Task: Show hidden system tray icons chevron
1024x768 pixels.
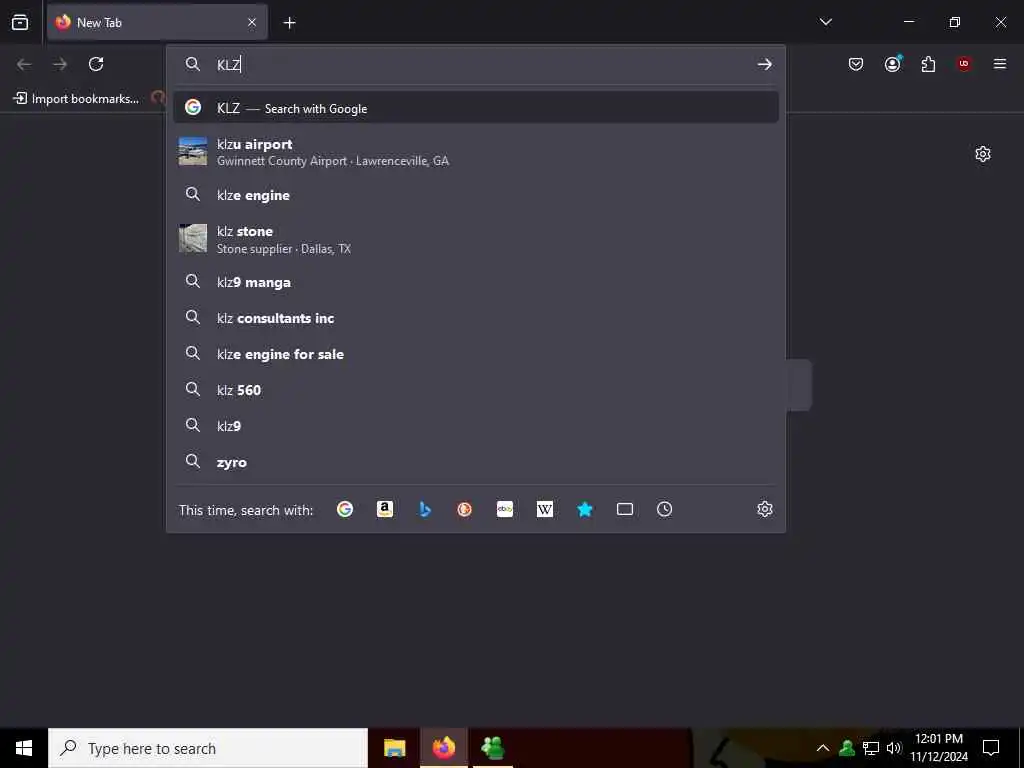Action: tap(823, 748)
